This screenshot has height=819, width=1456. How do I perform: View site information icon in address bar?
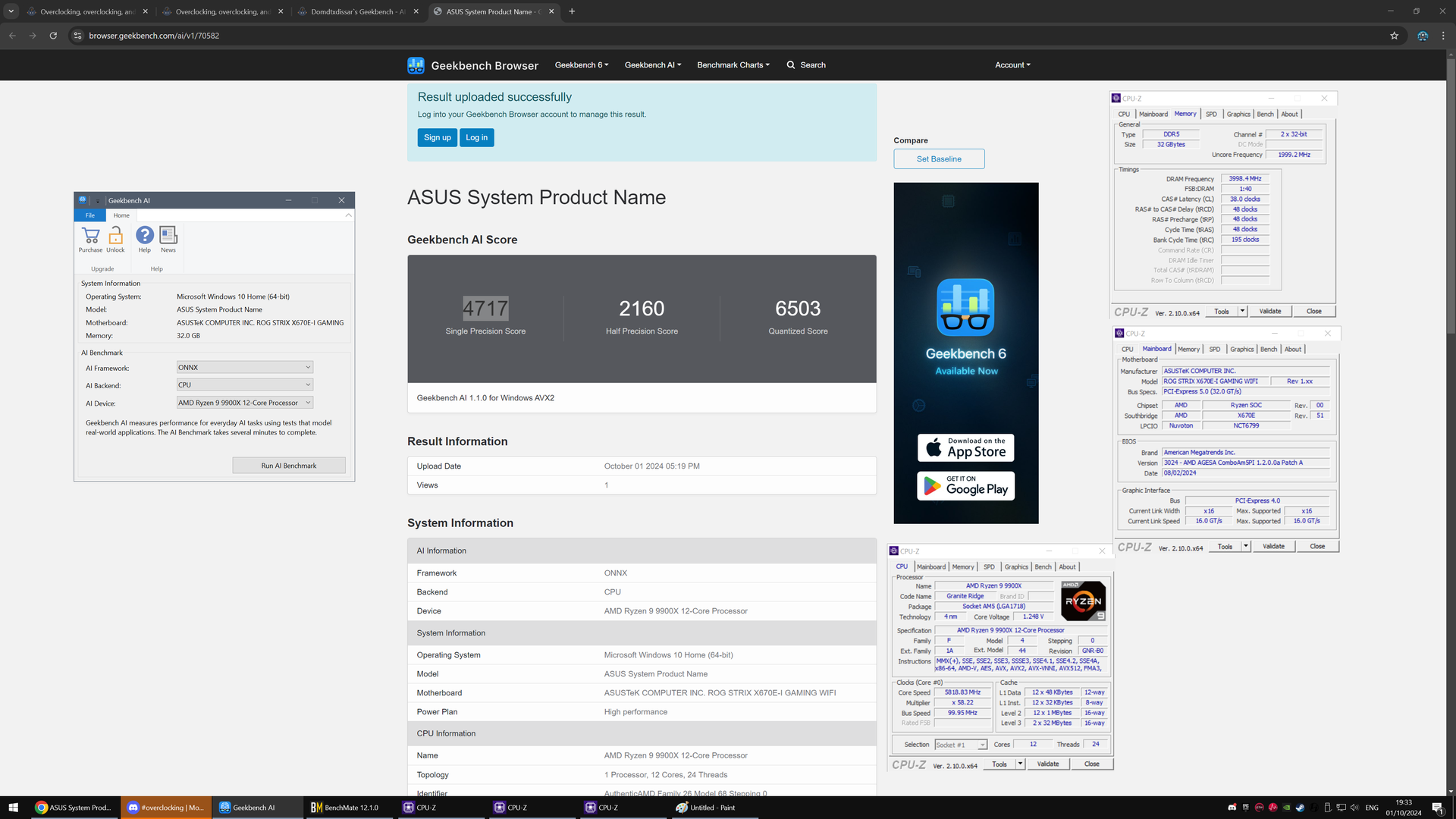pyautogui.click(x=77, y=36)
